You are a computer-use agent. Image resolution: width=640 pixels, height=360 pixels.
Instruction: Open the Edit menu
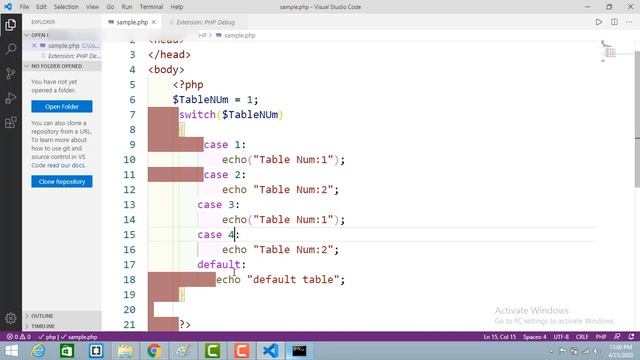[x=41, y=7]
